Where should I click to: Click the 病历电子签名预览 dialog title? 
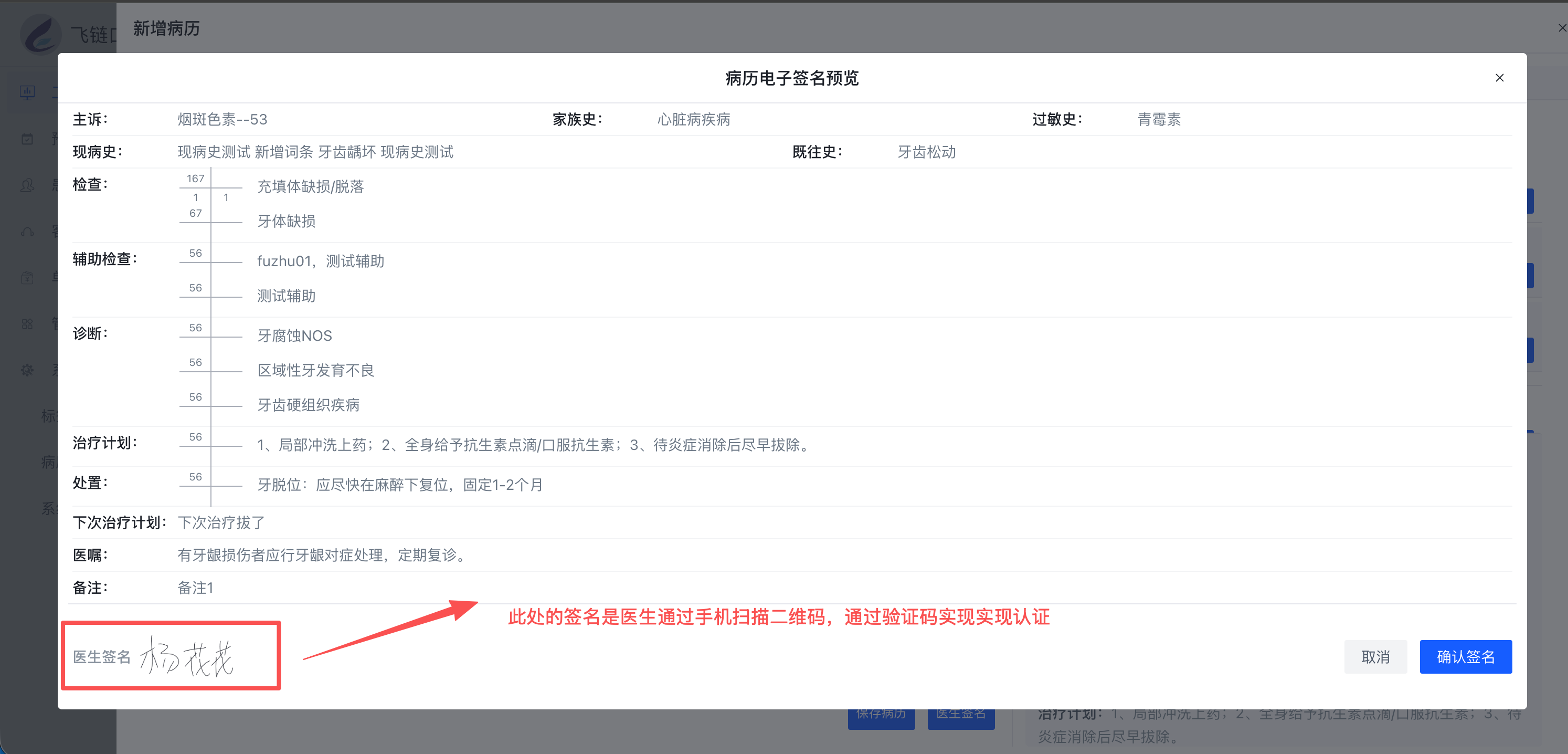tap(792, 78)
